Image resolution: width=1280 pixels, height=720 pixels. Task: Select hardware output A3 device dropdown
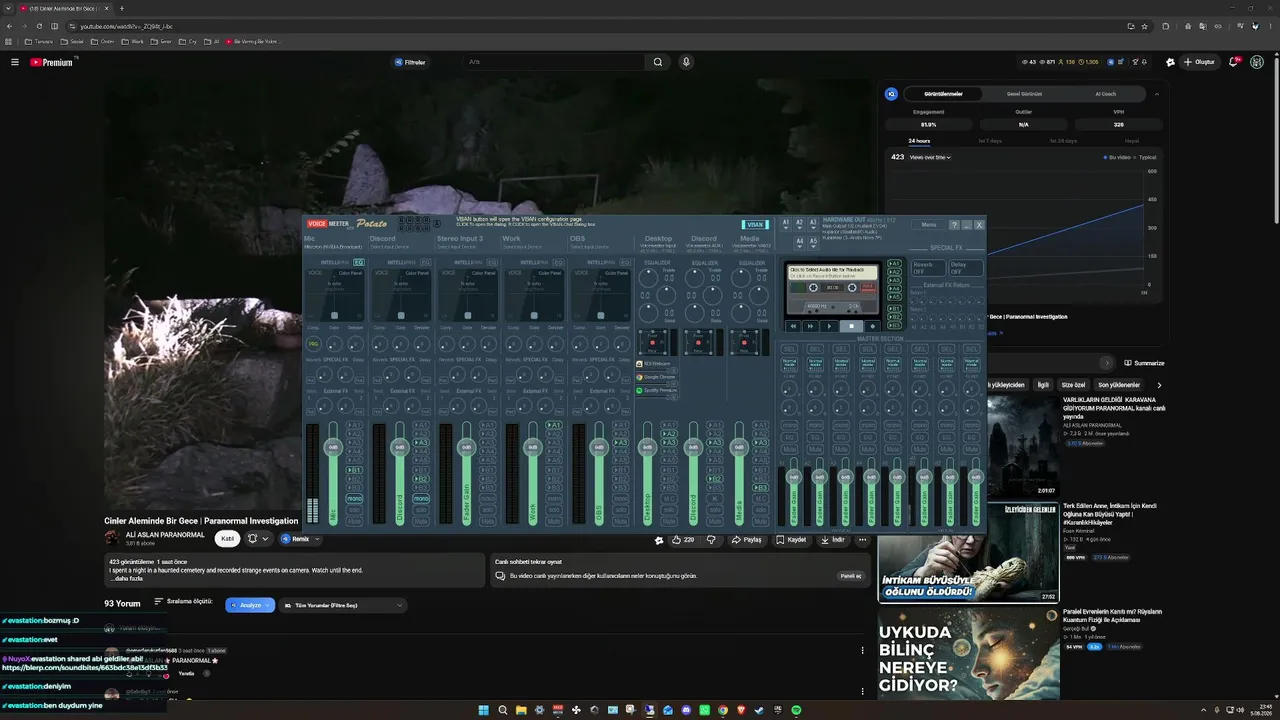pos(813,223)
